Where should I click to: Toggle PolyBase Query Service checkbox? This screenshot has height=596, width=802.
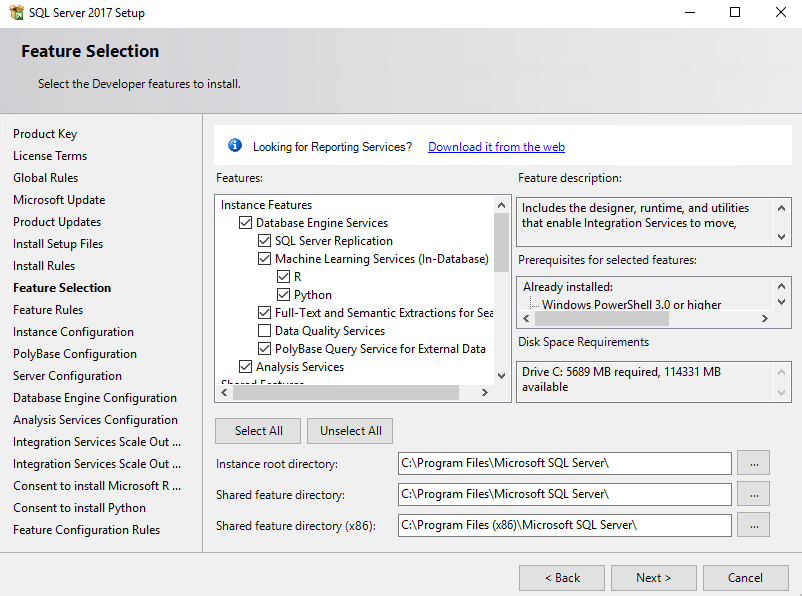point(264,348)
